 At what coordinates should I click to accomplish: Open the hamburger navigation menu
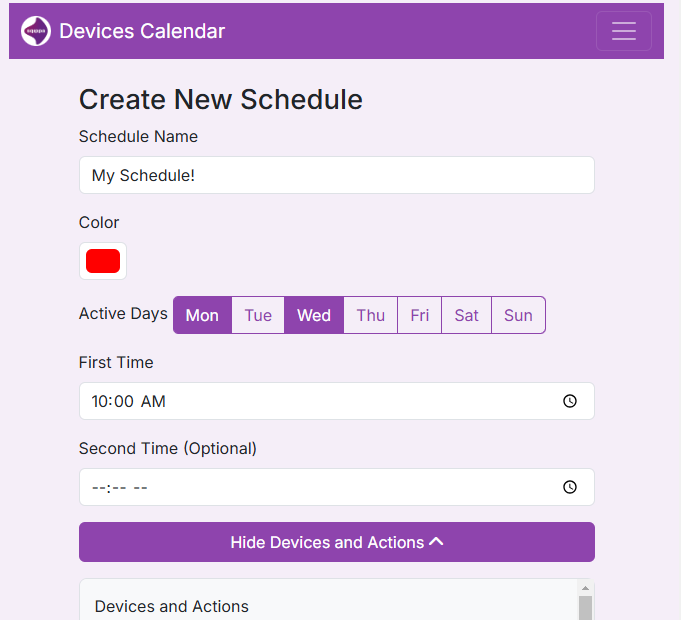(x=623, y=31)
